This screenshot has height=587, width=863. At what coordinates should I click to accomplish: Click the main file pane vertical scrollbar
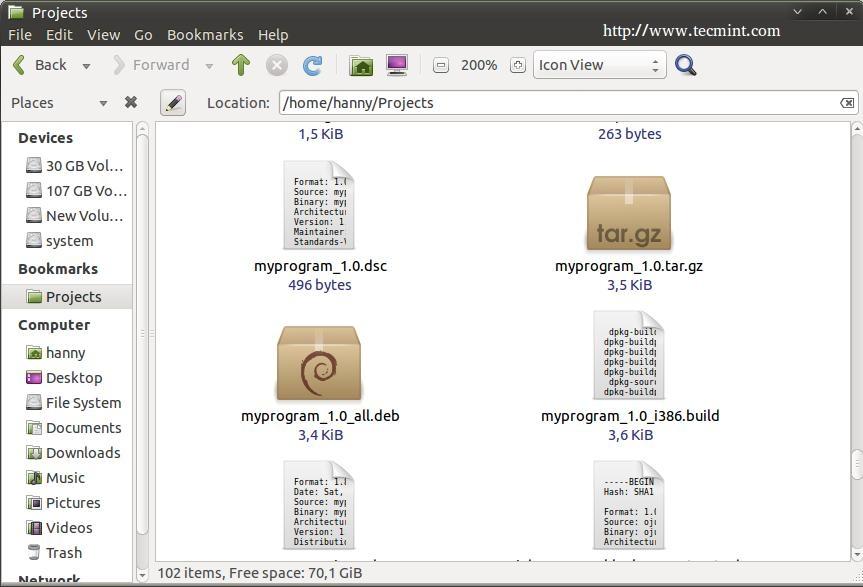856,340
